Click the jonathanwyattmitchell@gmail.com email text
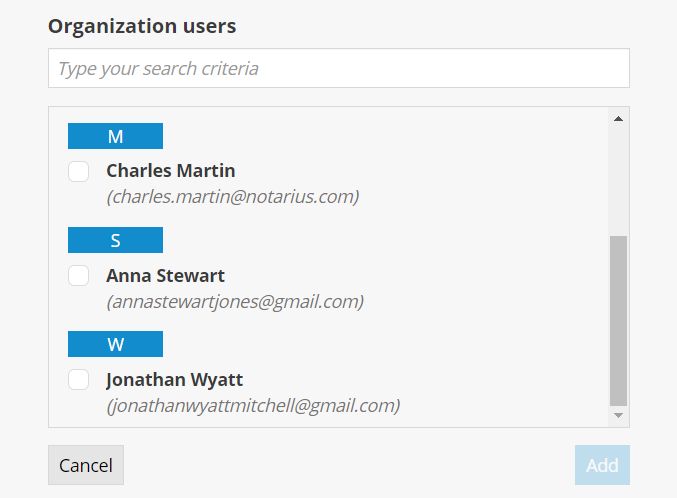This screenshot has width=677, height=498. tap(253, 405)
